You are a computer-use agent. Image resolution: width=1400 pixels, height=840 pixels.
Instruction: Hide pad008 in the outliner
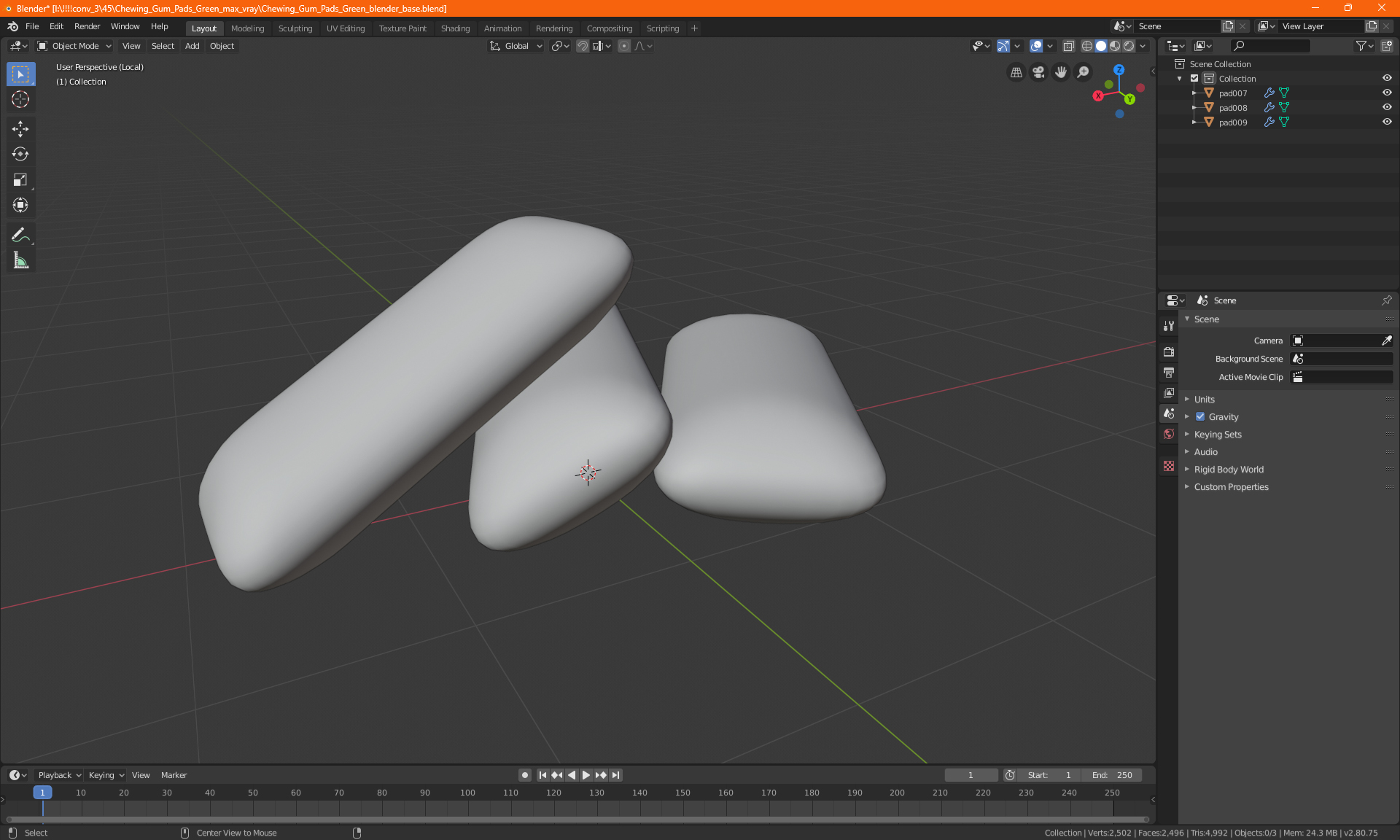point(1387,107)
